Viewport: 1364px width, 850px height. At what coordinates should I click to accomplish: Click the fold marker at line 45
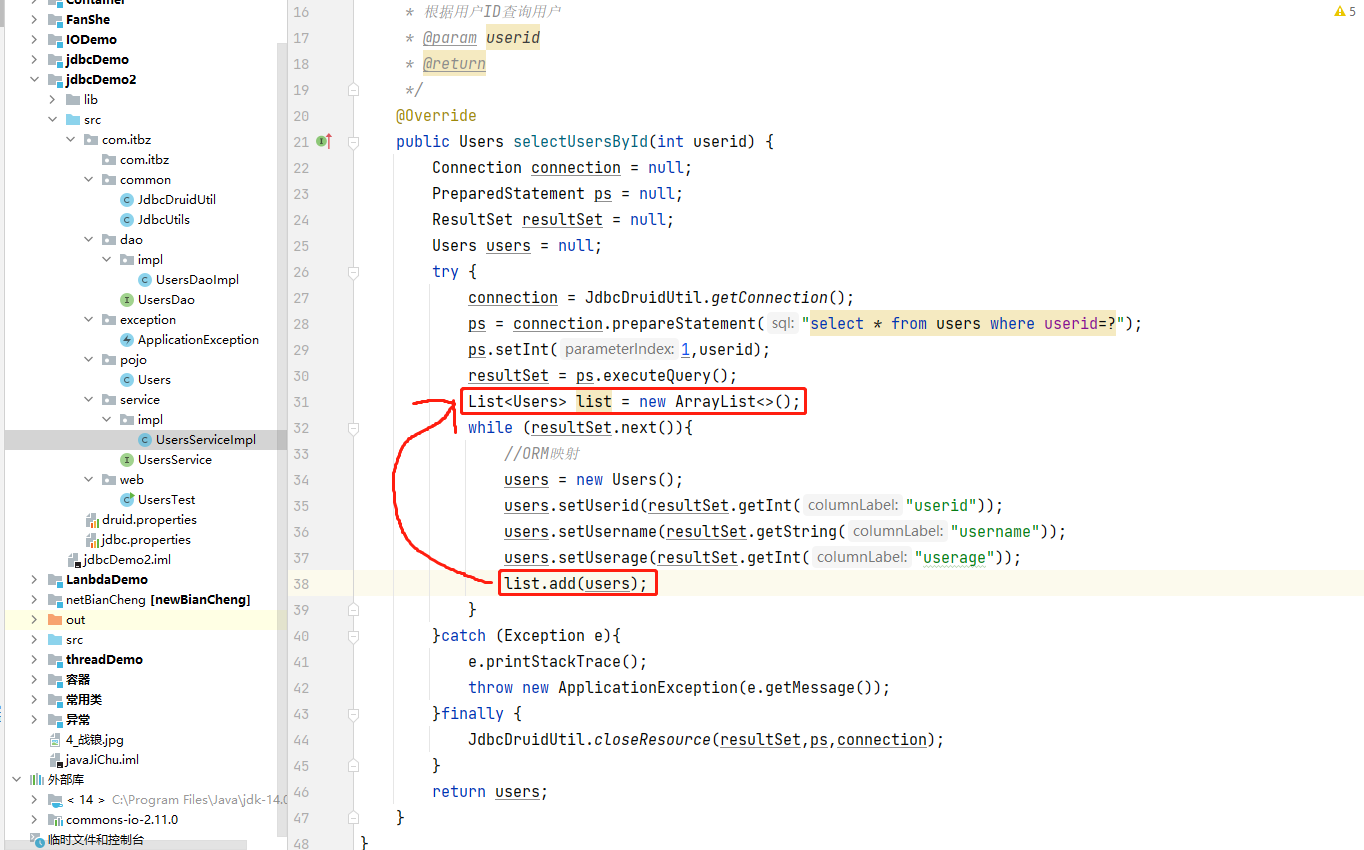tap(354, 766)
